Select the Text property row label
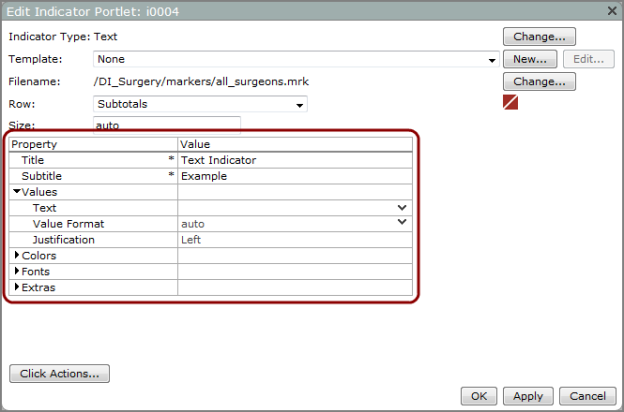 click(x=45, y=208)
